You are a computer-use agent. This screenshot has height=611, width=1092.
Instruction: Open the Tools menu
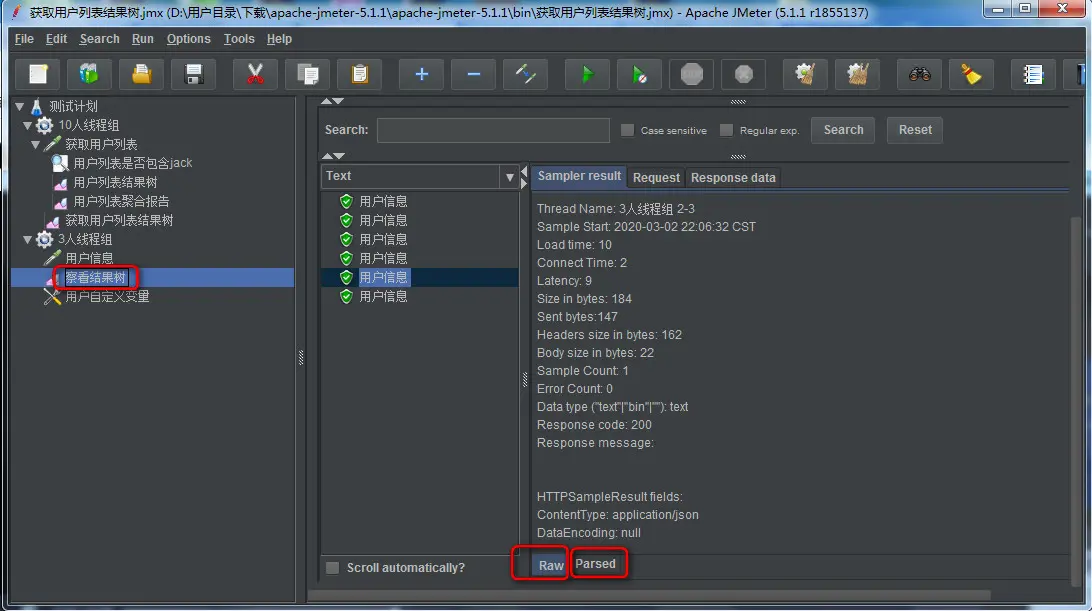239,39
